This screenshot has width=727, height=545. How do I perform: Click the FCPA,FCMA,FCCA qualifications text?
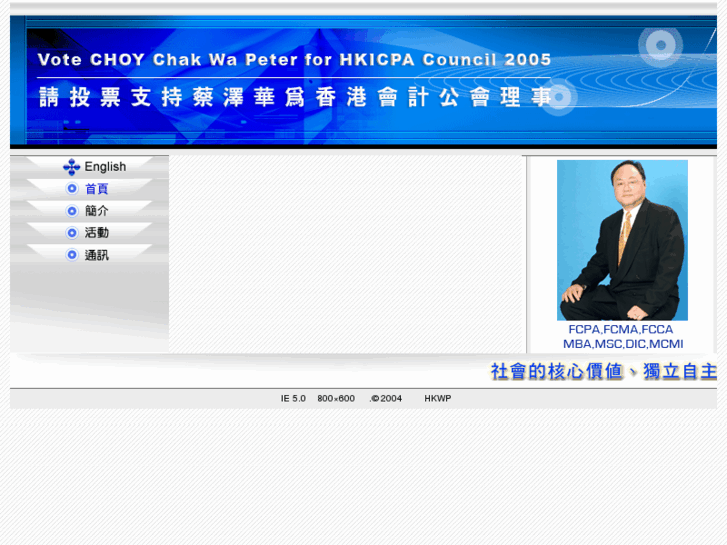point(621,329)
